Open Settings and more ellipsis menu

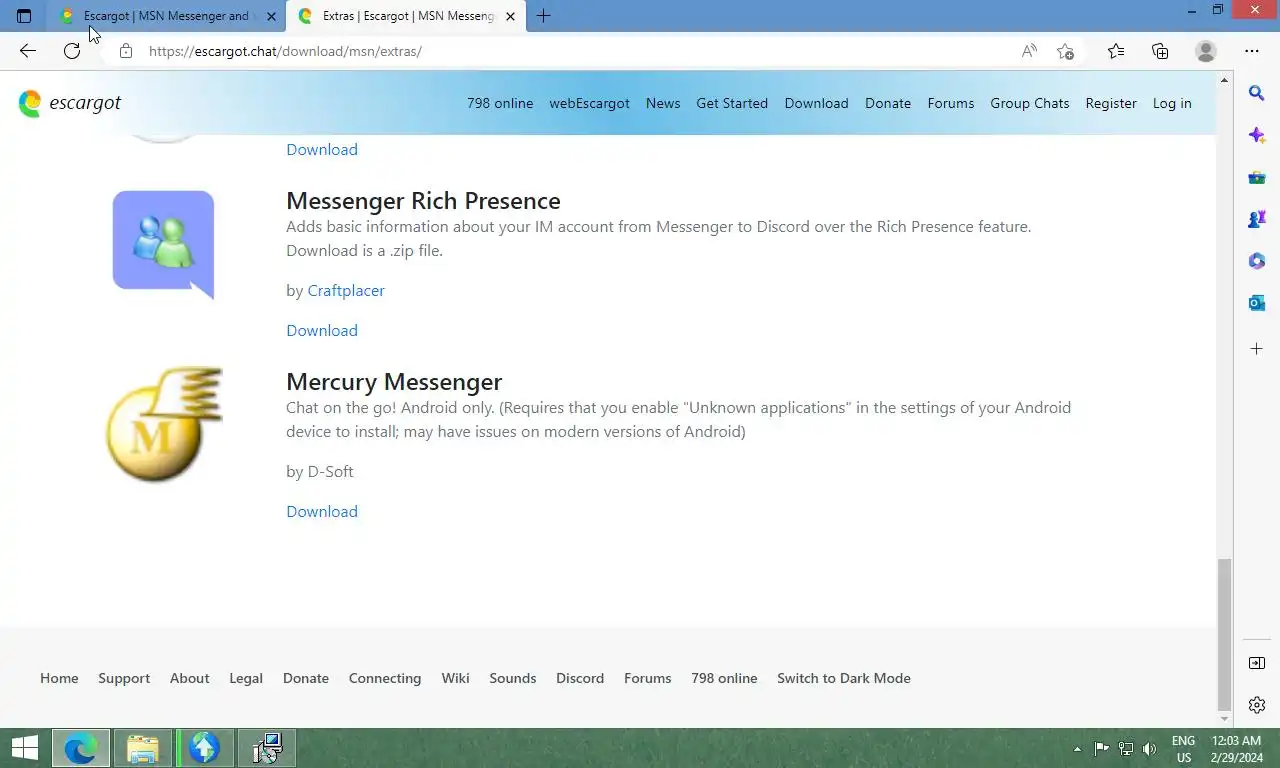click(1252, 51)
